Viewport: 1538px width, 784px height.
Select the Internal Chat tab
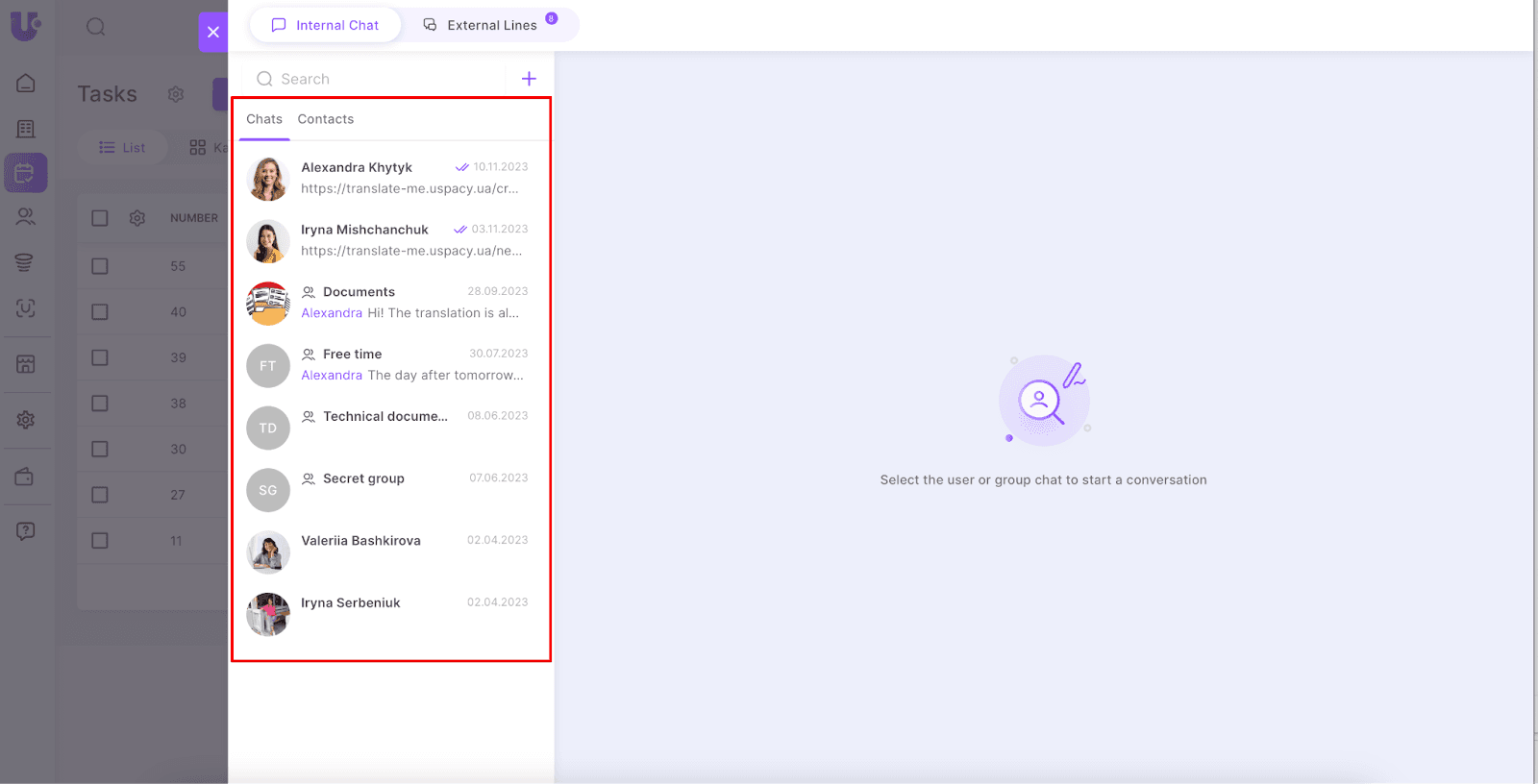[326, 25]
